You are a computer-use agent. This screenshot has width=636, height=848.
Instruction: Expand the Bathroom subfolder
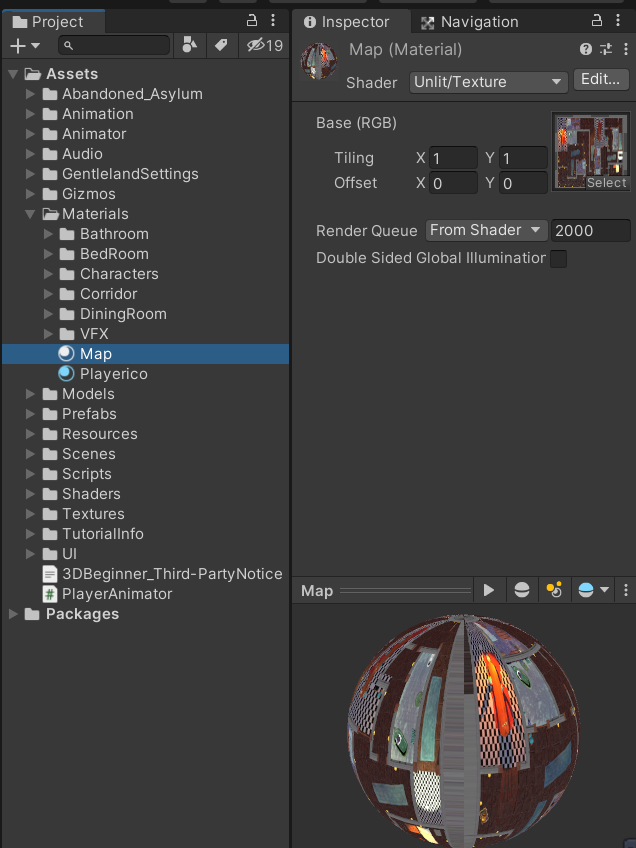pos(48,234)
